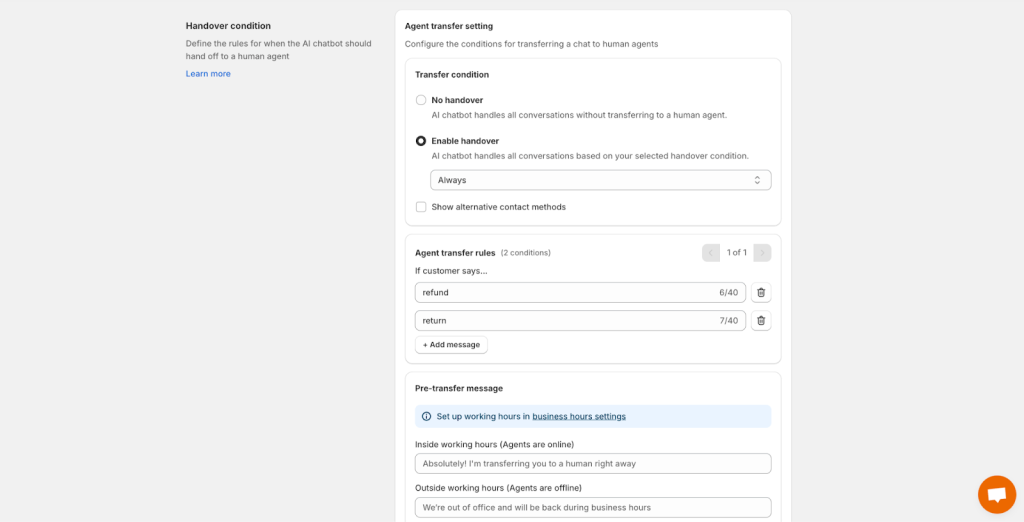Focus the Outside working hours message field
Image resolution: width=1024 pixels, height=522 pixels.
click(593, 507)
